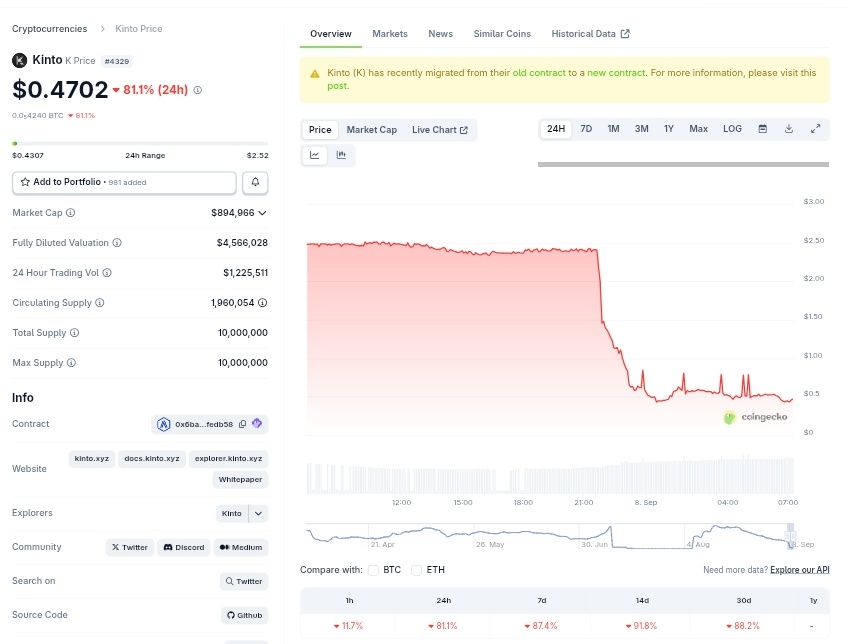Open the kinto.xyz website link

point(91,459)
